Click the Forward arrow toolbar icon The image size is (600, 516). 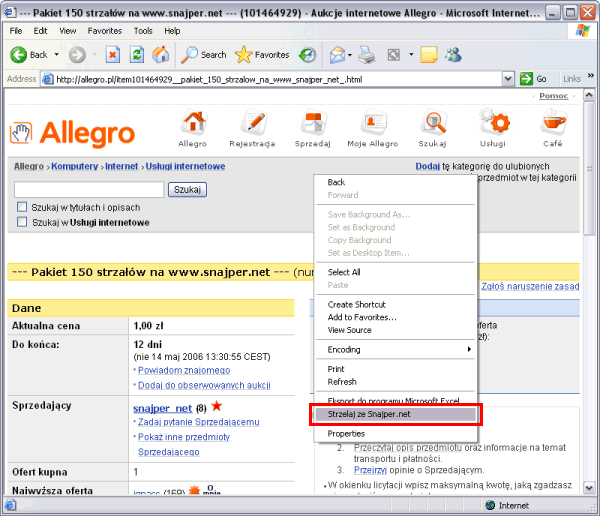click(x=77, y=55)
